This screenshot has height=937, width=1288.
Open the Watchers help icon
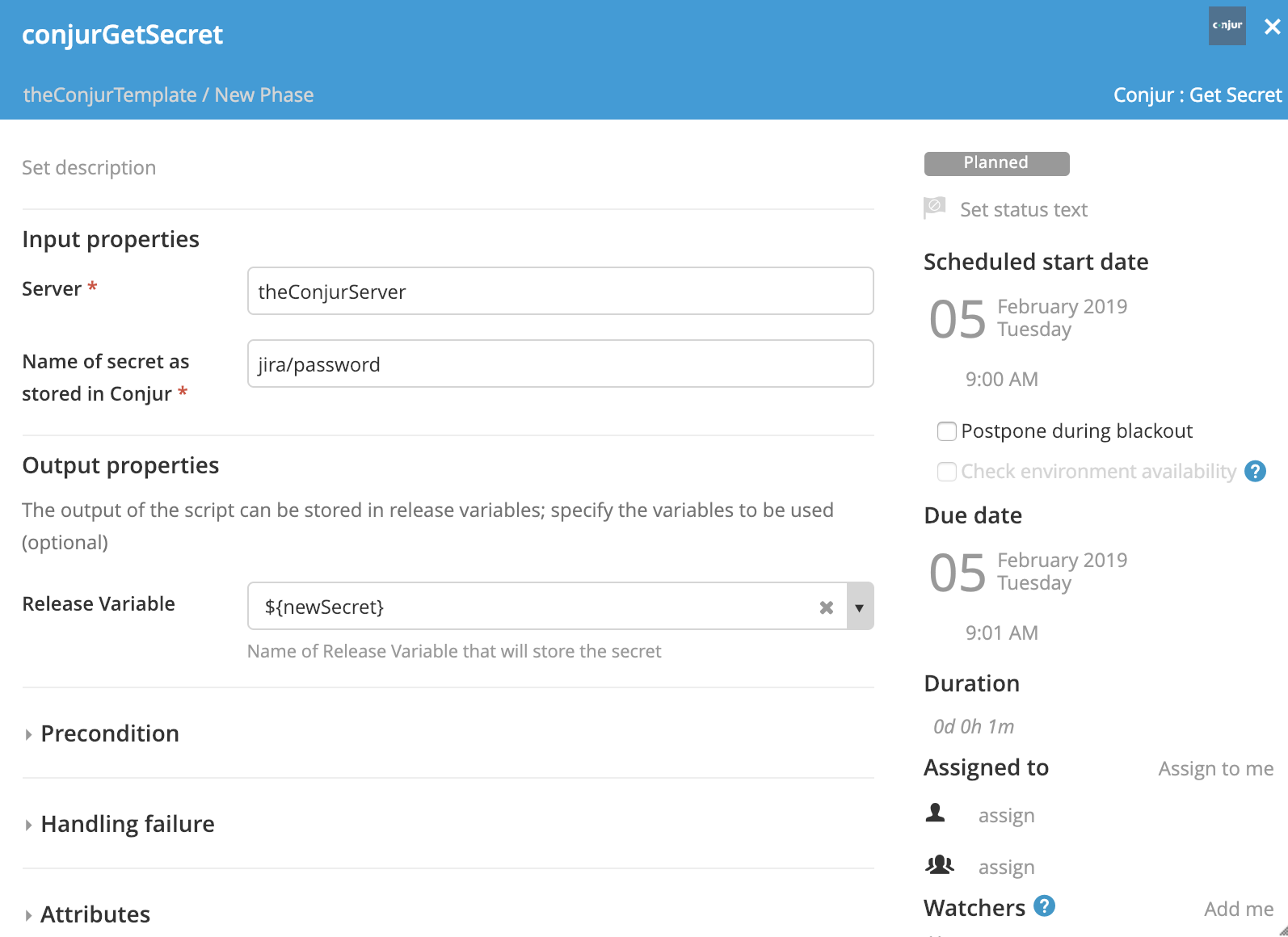tap(1045, 906)
